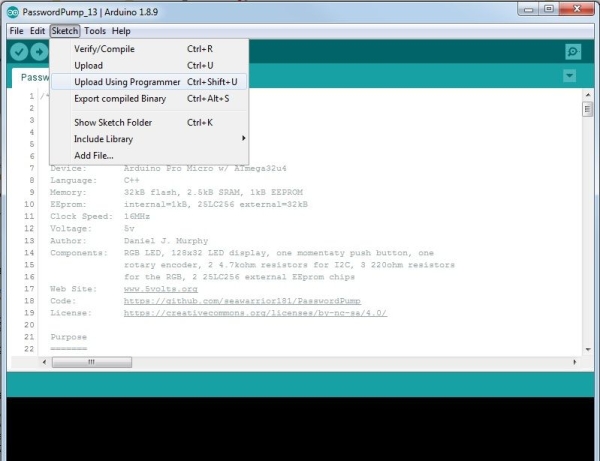This screenshot has height=461, width=600.
Task: Open the Edit menu
Action: [38, 31]
